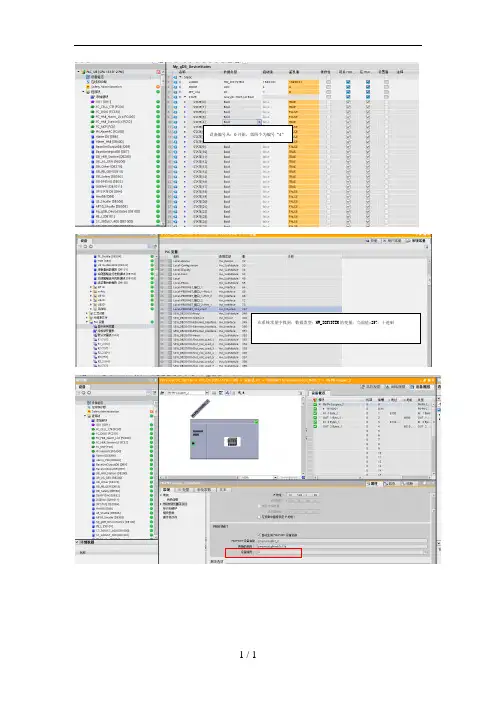Viewport: 496px width, 702px height.
Task: Collapse PLC root node in top screenshot tree
Action: click(x=79, y=72)
